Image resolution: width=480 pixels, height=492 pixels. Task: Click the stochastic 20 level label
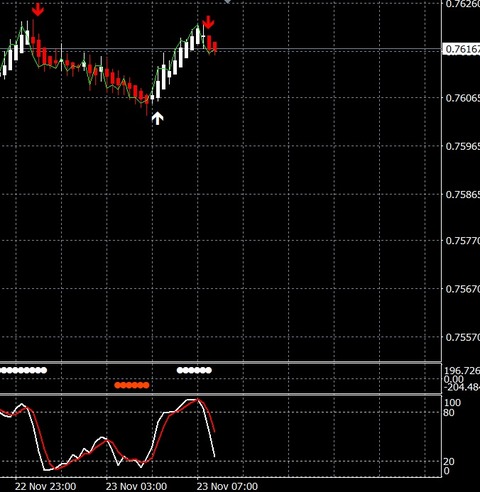(449, 462)
